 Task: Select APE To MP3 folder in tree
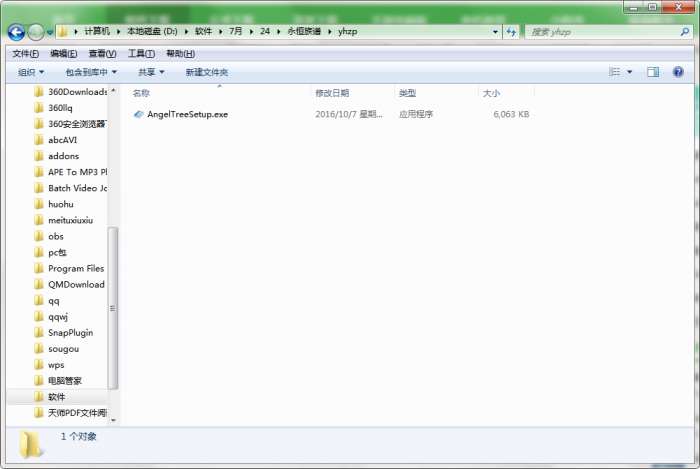[x=71, y=172]
